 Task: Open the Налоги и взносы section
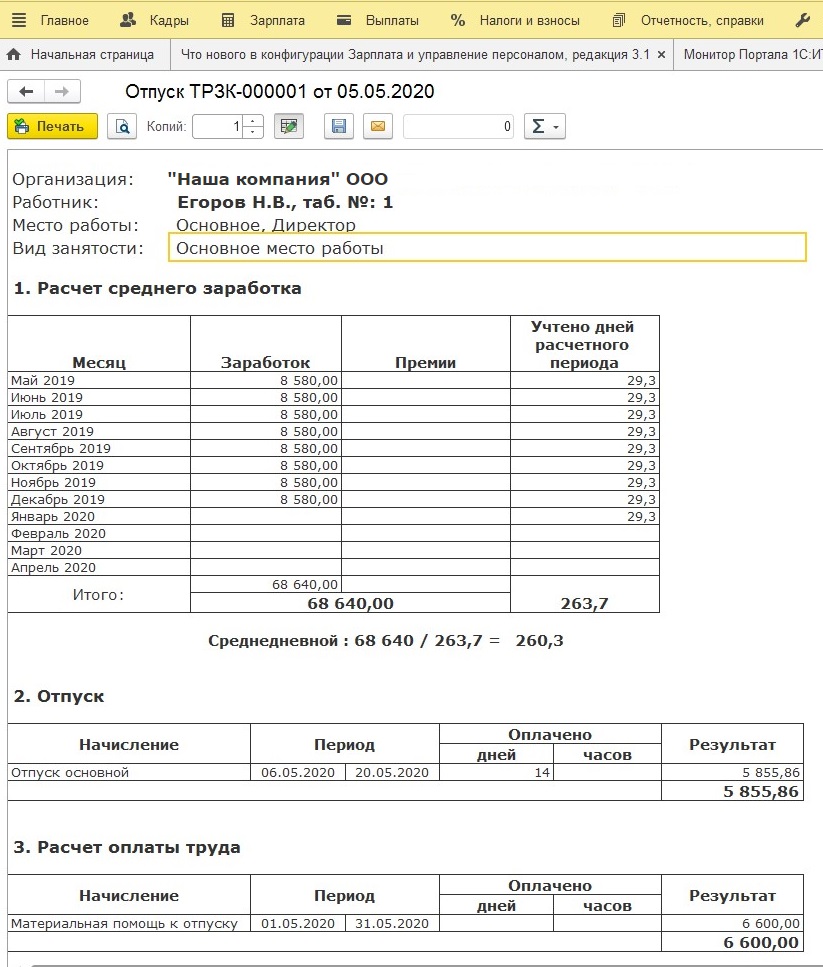(530, 20)
